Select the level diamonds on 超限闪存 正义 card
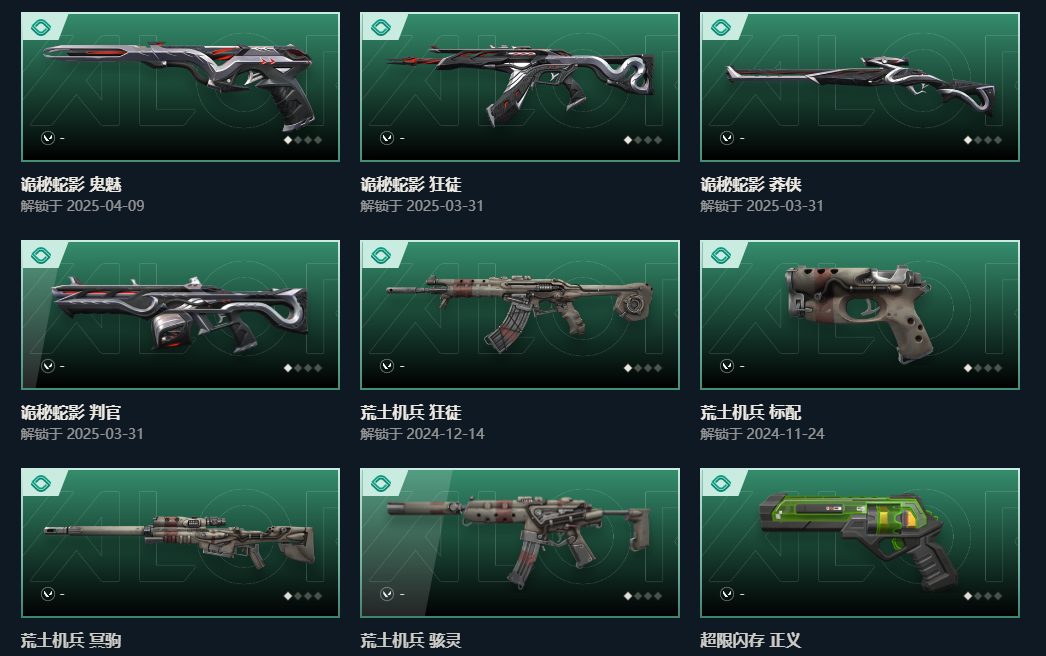This screenshot has height=656, width=1046. (983, 596)
